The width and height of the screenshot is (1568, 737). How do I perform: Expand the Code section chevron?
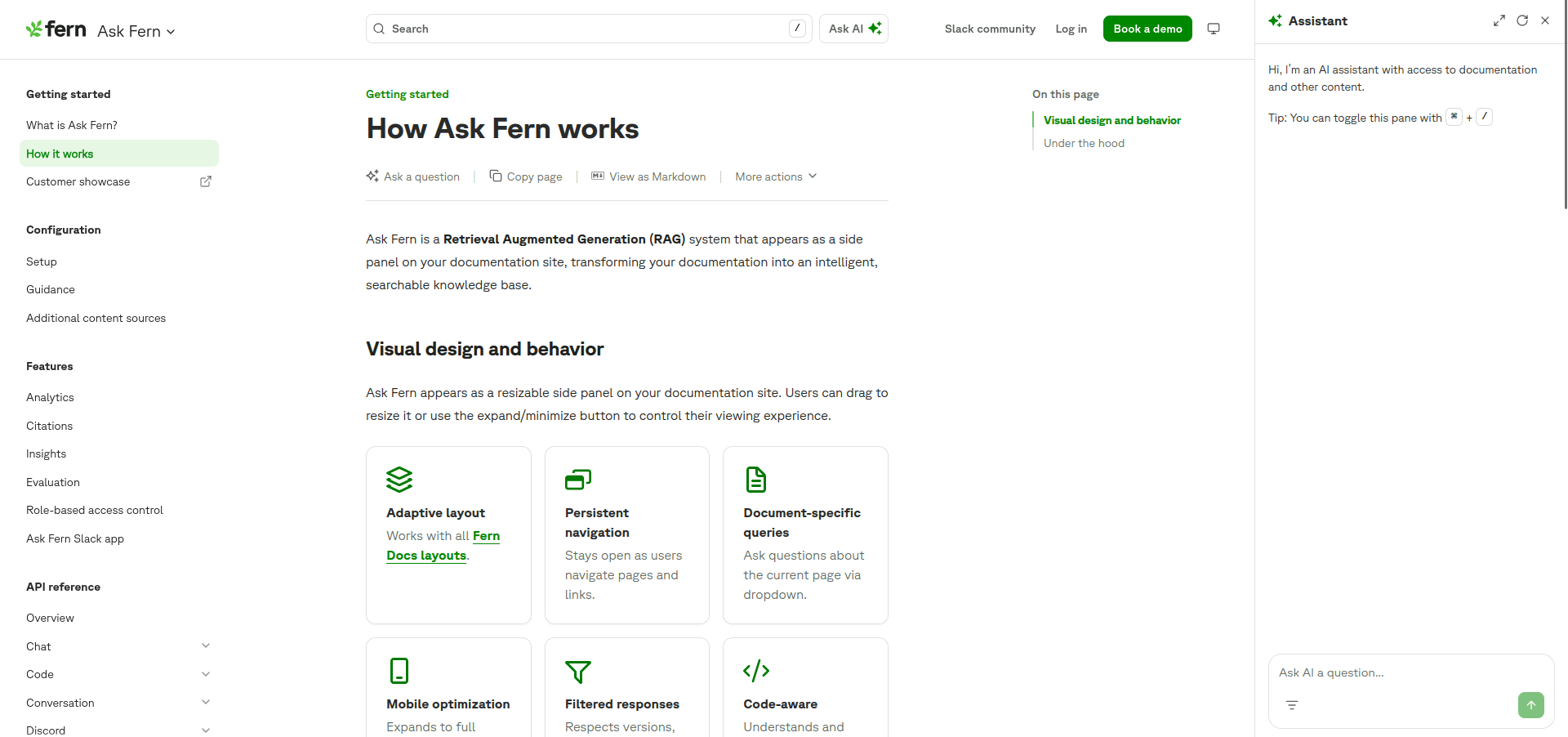(206, 674)
